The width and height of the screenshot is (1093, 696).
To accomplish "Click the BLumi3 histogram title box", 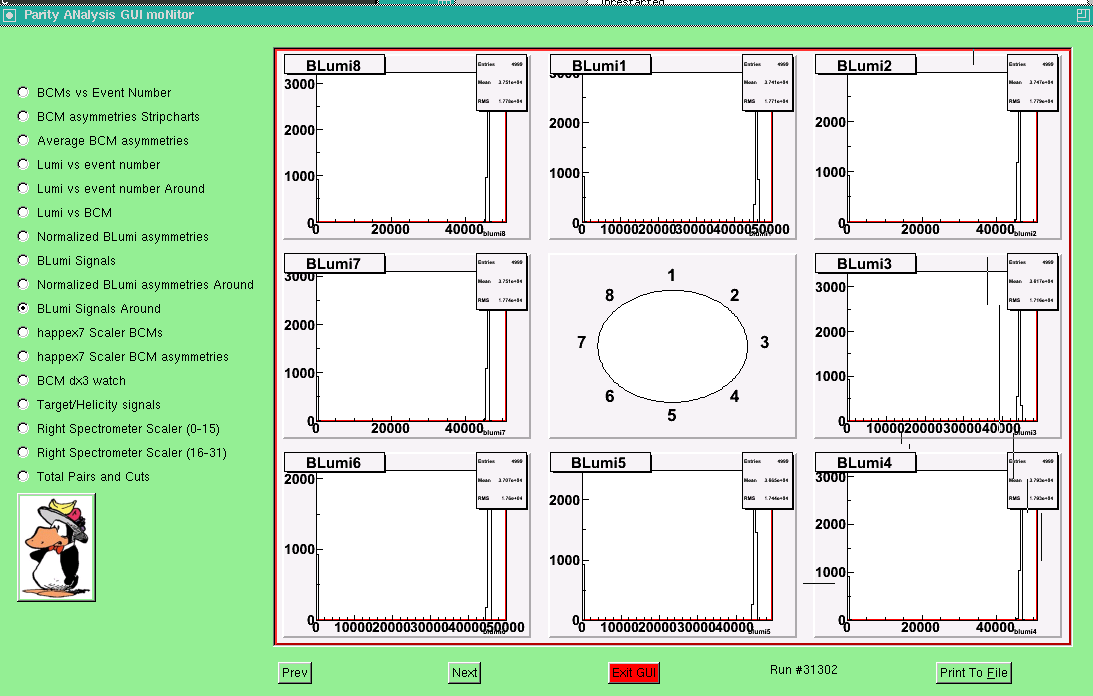I will [x=865, y=264].
